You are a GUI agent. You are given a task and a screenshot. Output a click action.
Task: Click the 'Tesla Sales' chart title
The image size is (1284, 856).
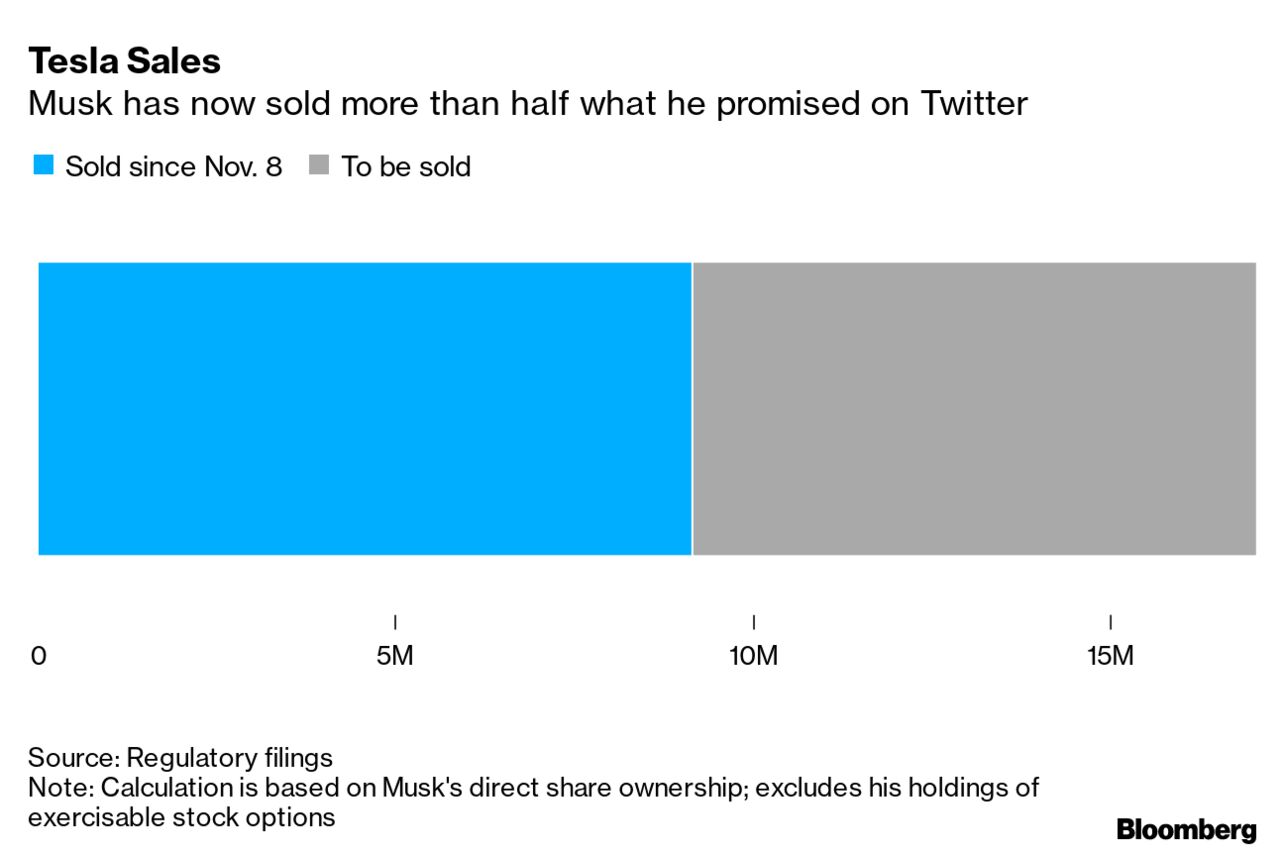(x=125, y=62)
